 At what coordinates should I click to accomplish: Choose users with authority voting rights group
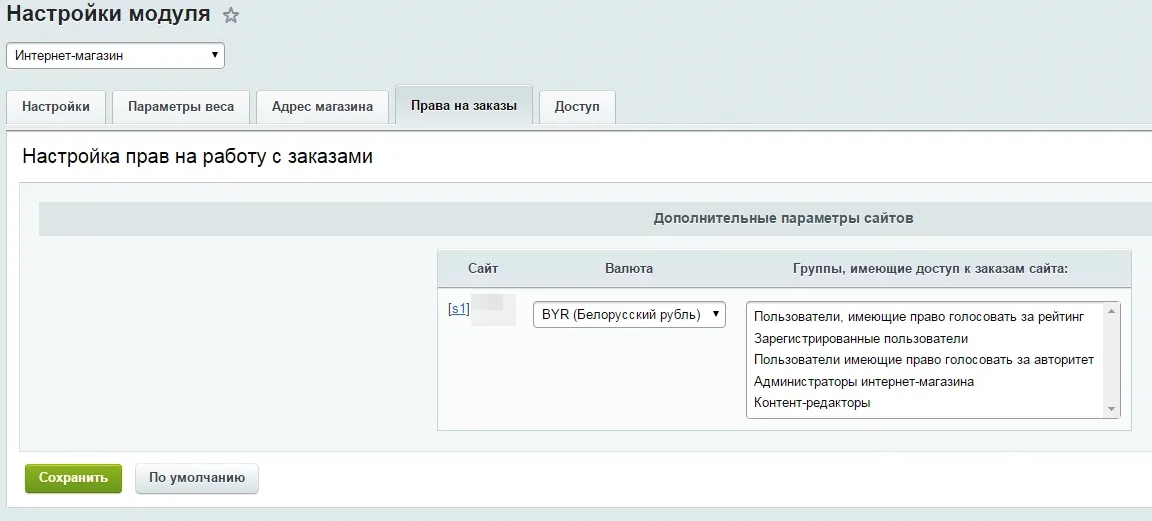click(924, 359)
